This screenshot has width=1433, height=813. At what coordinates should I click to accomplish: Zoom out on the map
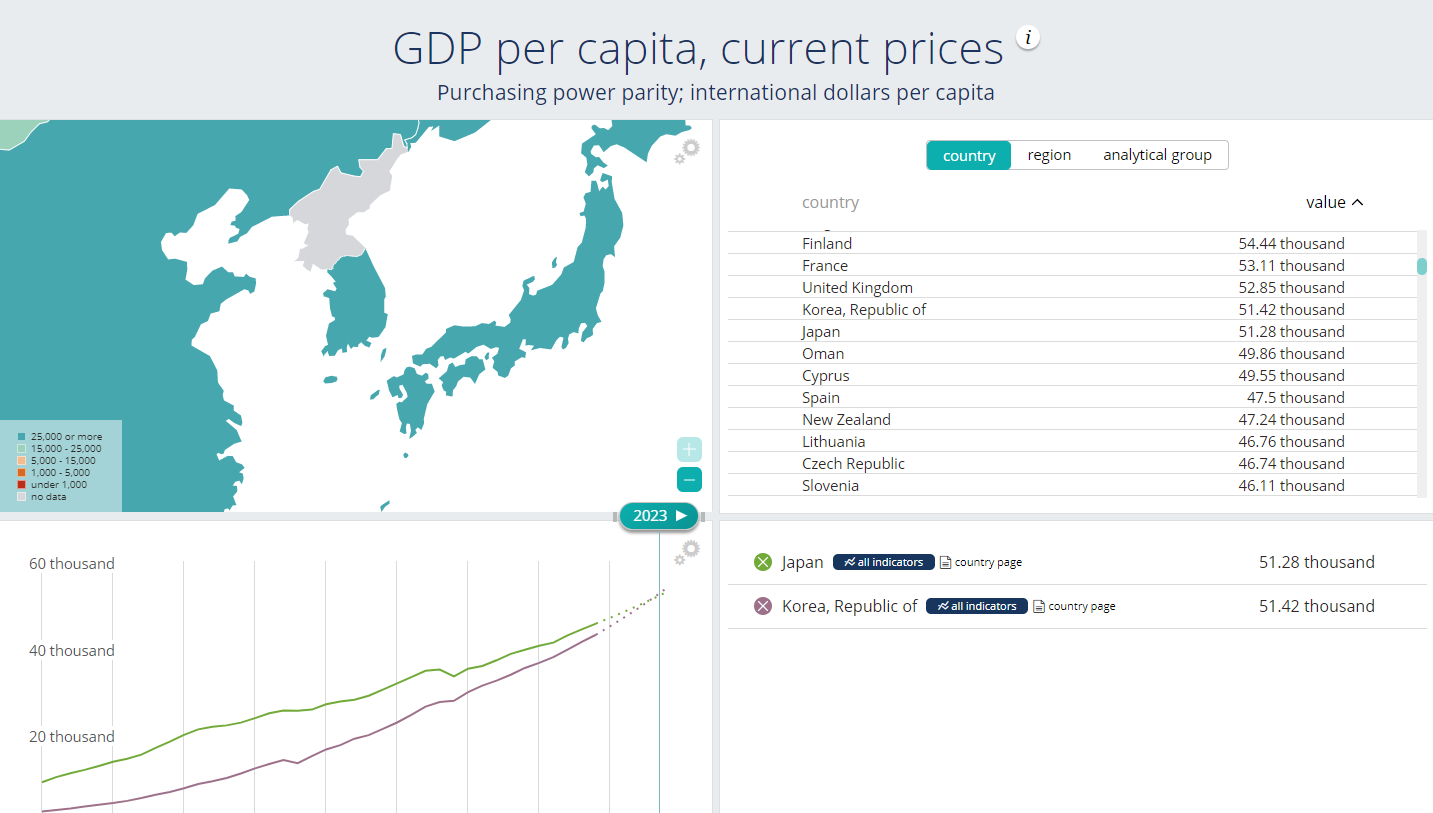point(689,480)
